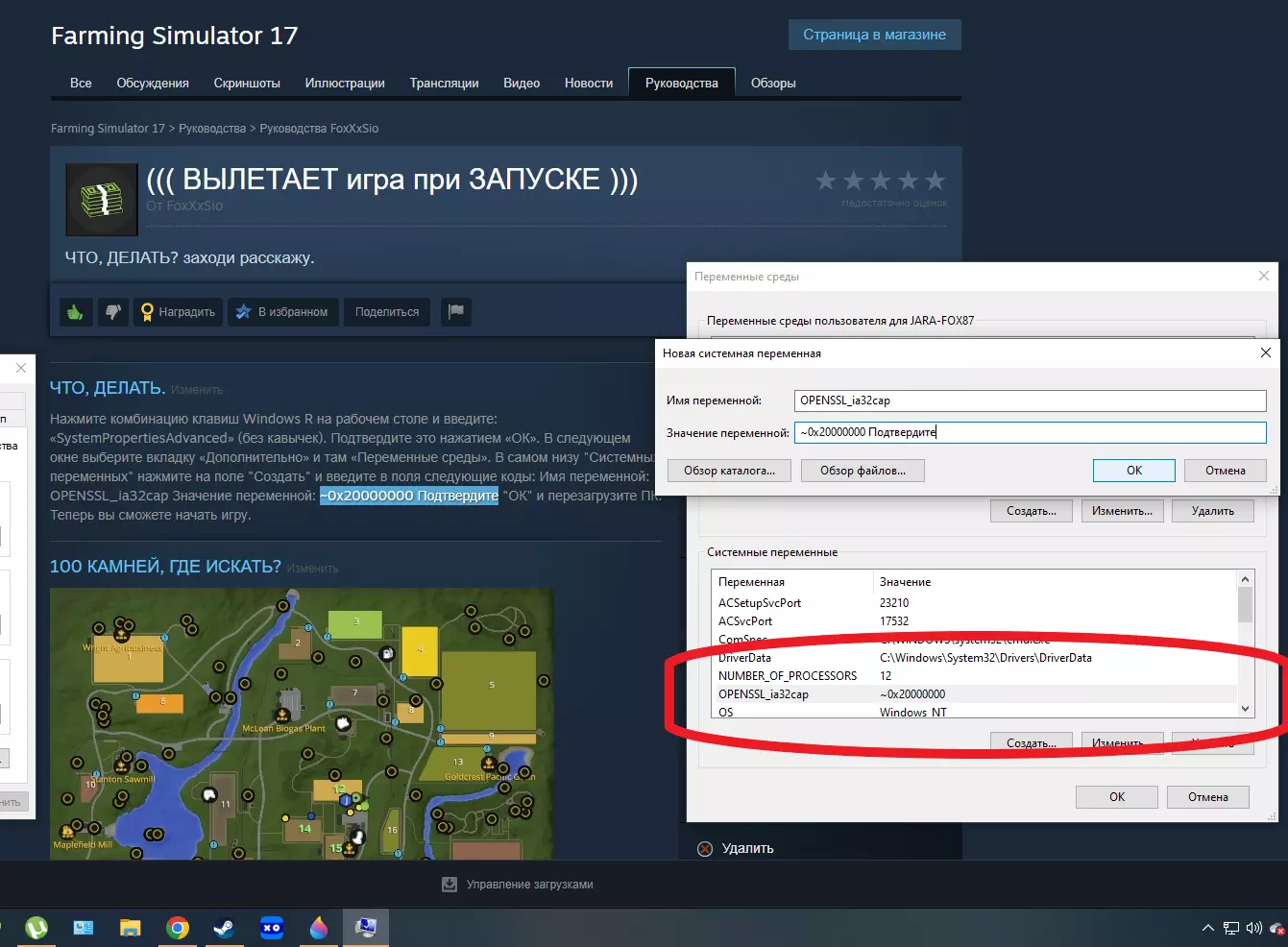The height and width of the screenshot is (947, 1288).
Task: Click the Обзор каталога button
Action: [729, 471]
